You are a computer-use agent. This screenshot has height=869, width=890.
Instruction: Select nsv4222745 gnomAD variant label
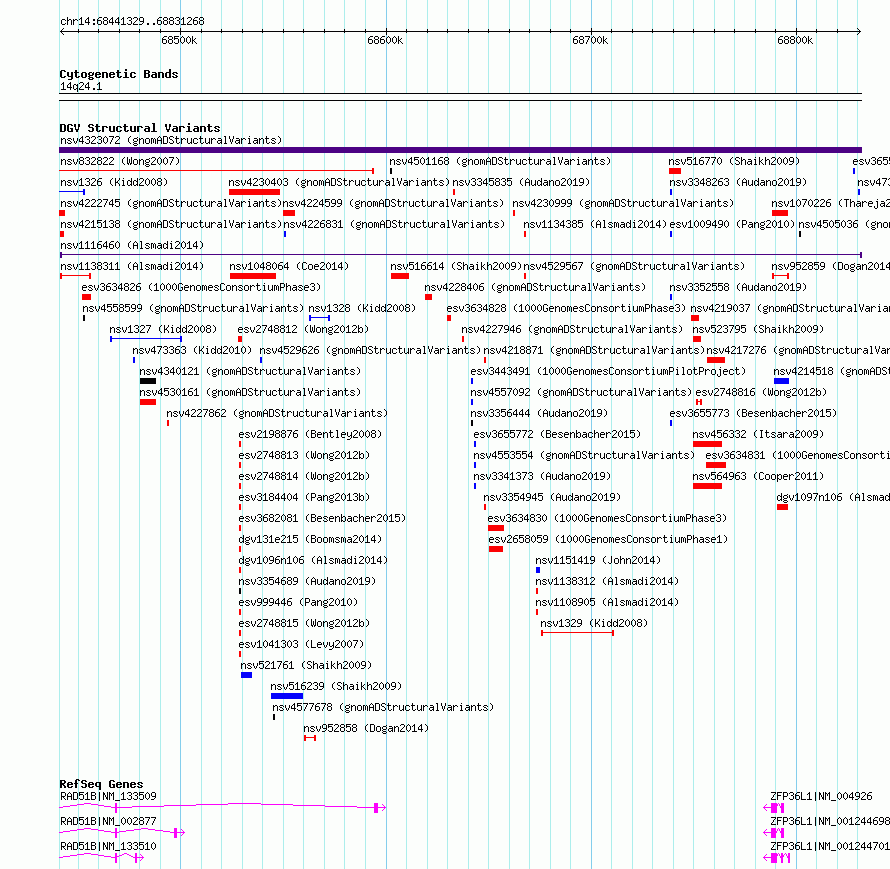(x=171, y=203)
